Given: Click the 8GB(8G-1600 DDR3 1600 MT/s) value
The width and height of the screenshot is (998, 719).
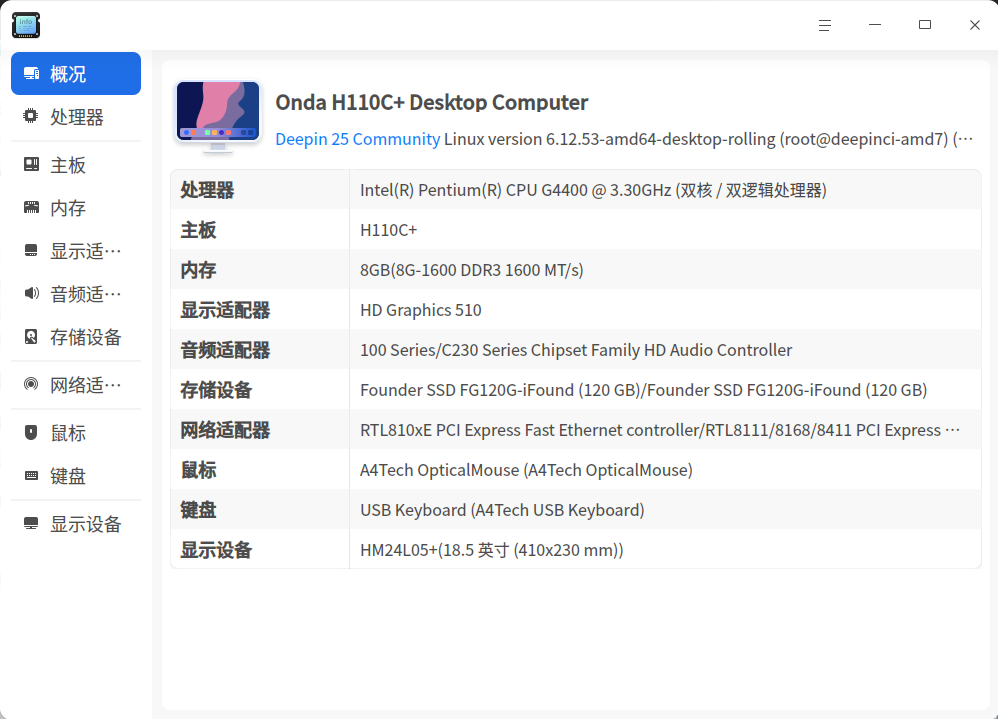Looking at the screenshot, I should (x=472, y=270).
